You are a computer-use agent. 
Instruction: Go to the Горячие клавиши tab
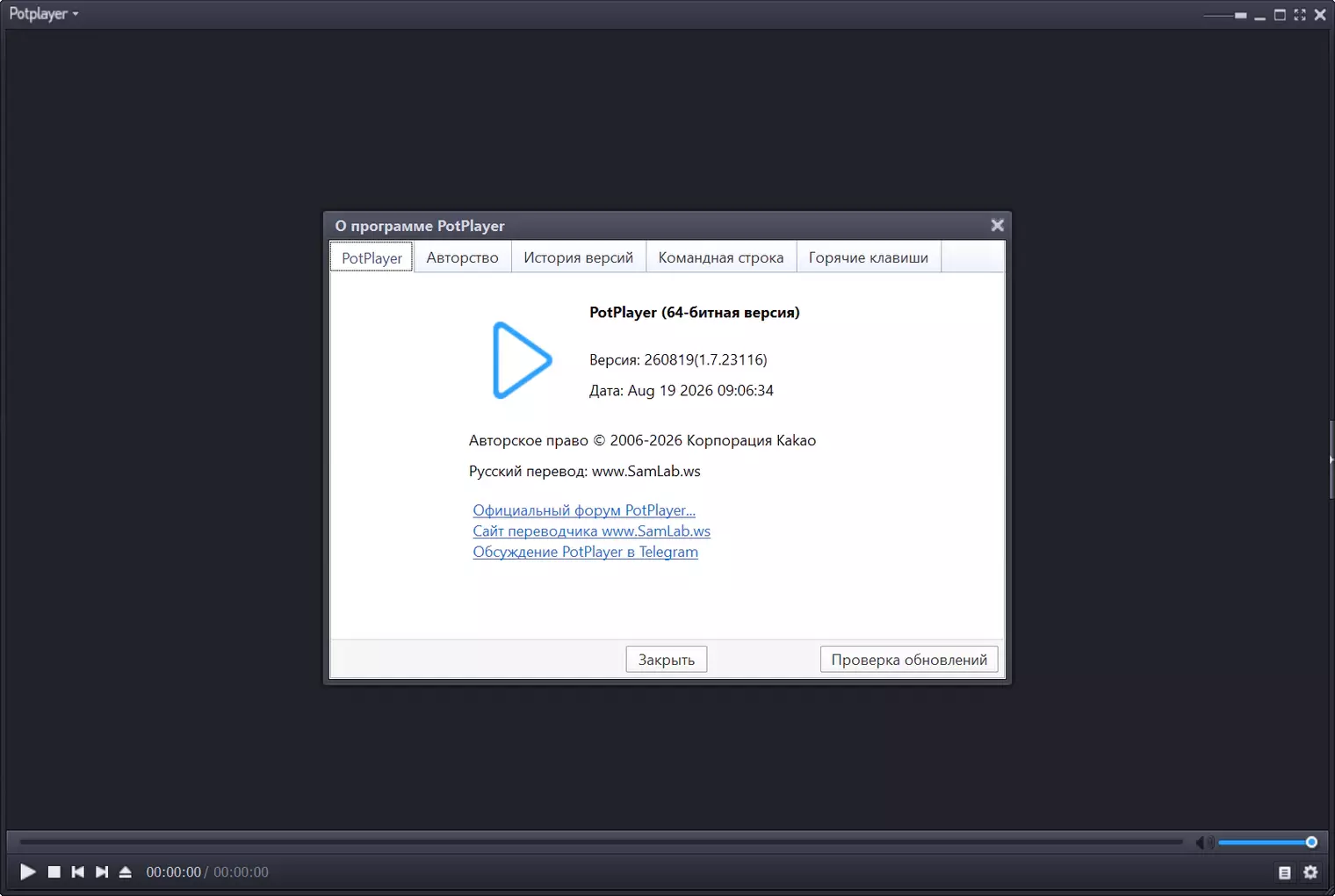click(x=869, y=257)
